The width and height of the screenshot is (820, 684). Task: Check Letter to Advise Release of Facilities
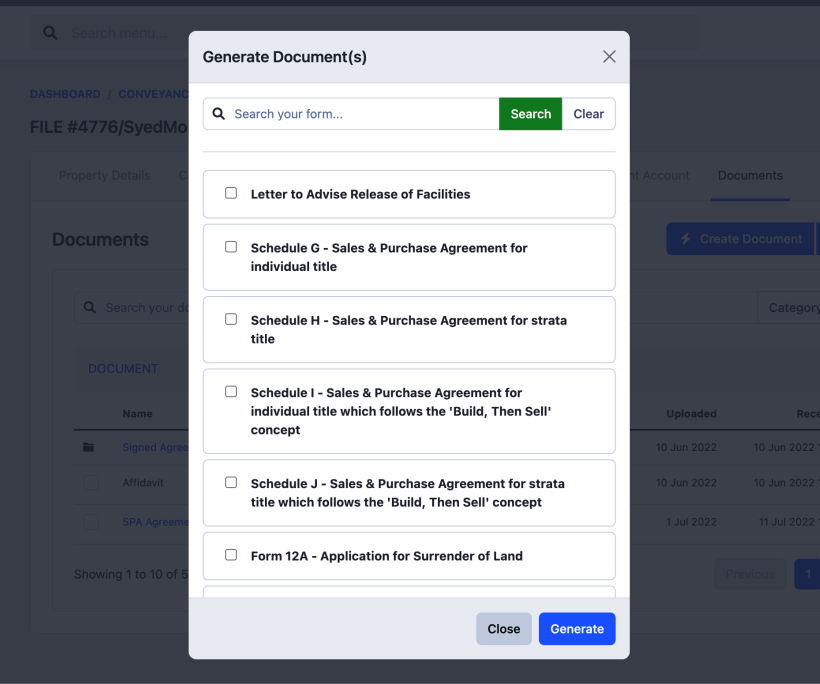click(x=231, y=193)
